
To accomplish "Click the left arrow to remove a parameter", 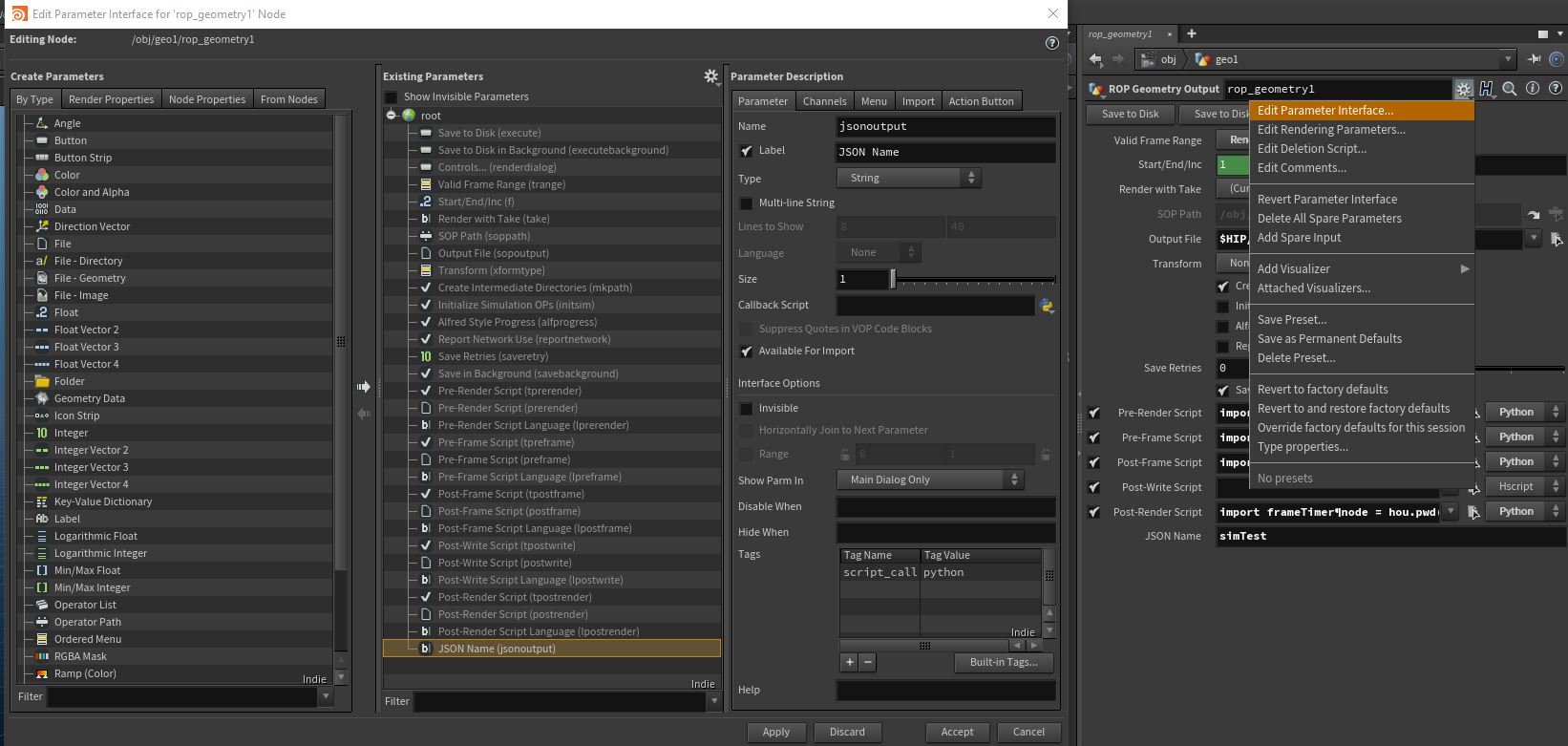I will point(364,414).
